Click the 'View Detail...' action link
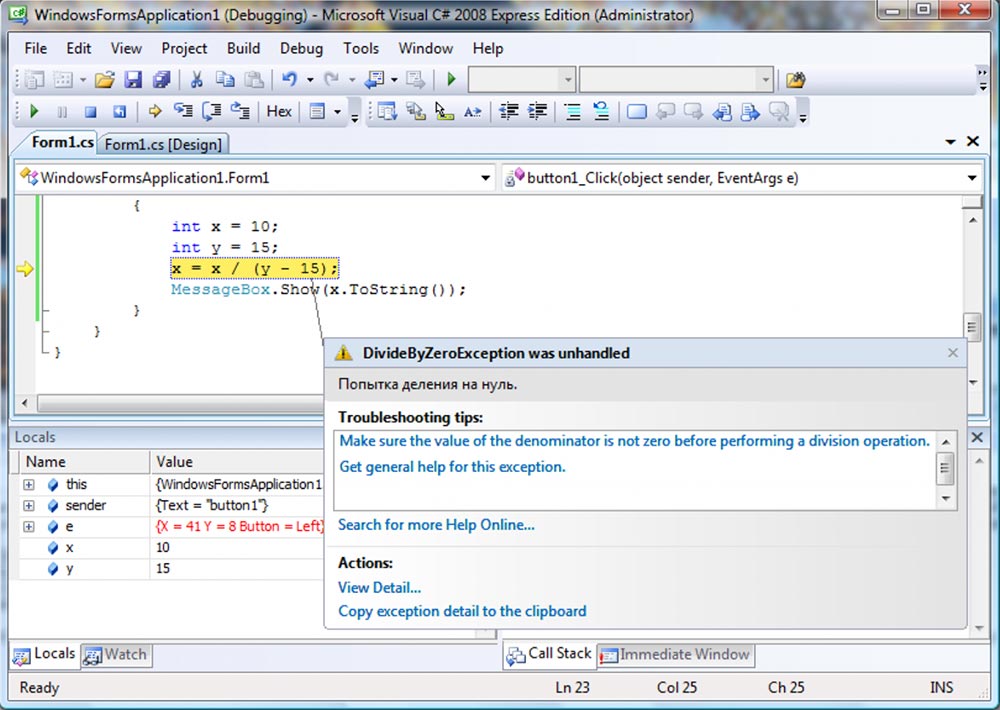This screenshot has height=710, width=1000. [379, 588]
